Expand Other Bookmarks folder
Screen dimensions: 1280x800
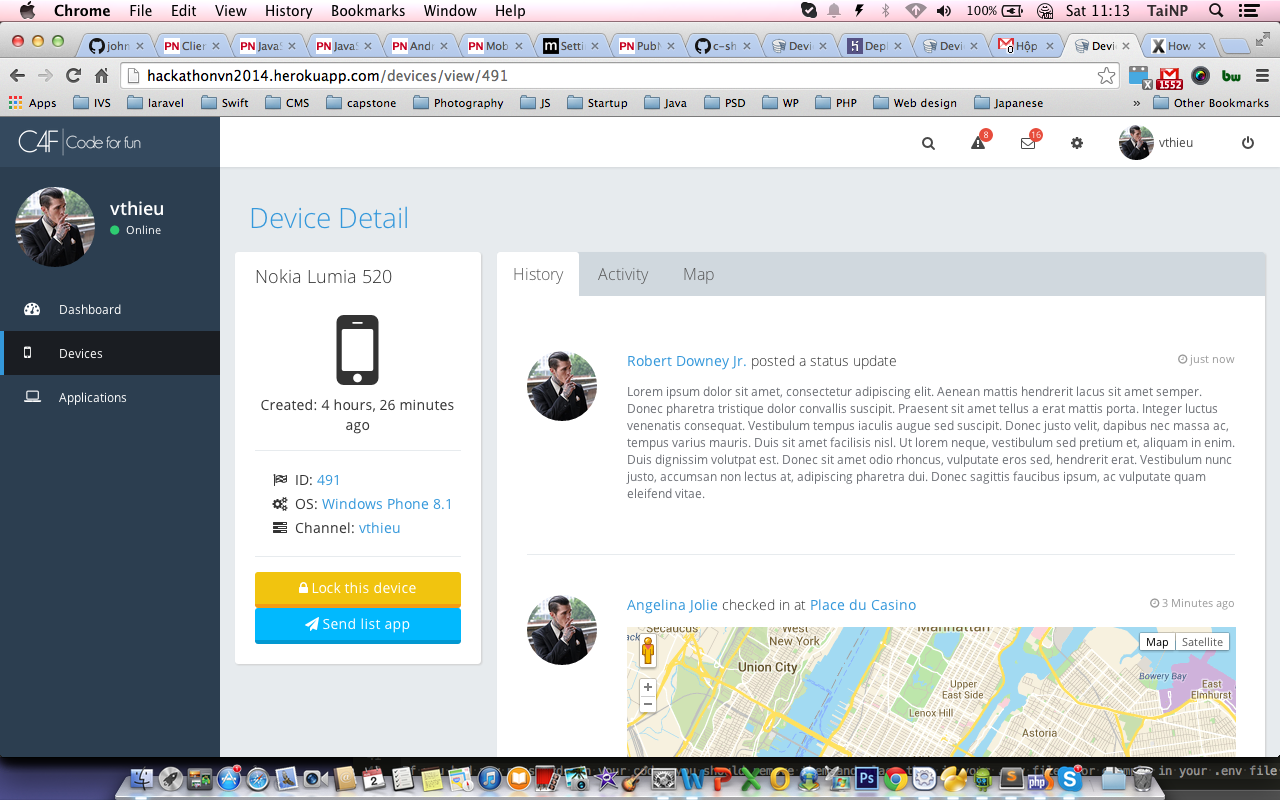1211,103
